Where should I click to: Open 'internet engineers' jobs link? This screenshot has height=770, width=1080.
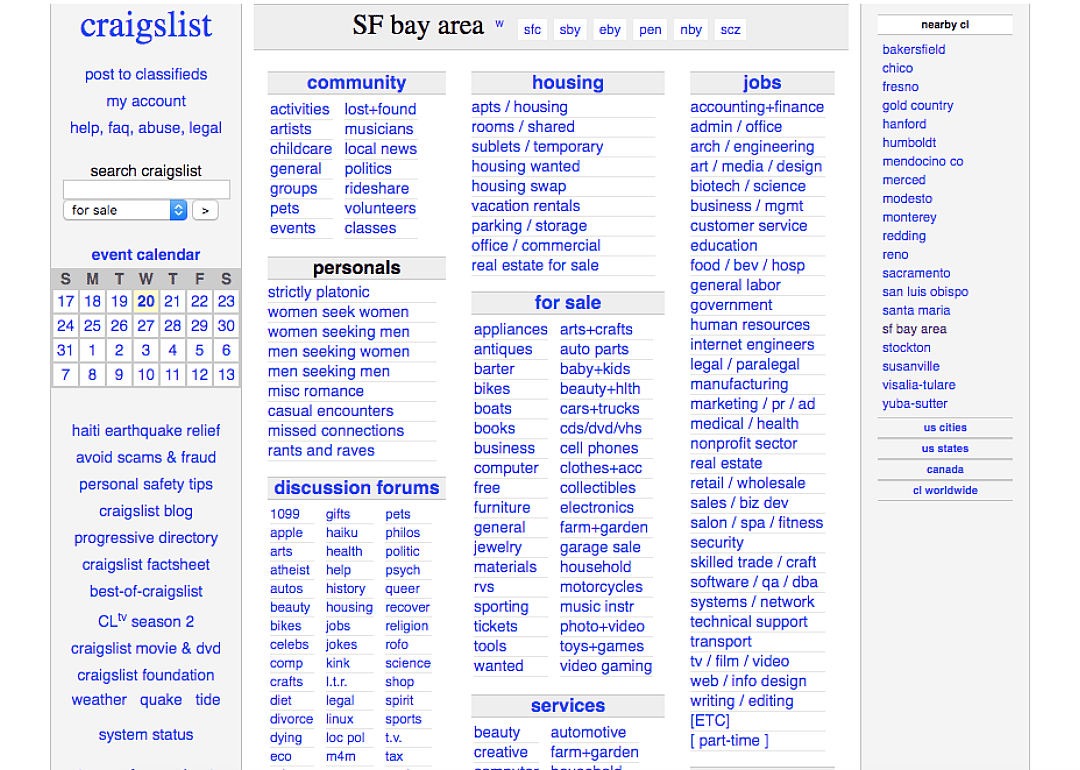[x=752, y=344]
